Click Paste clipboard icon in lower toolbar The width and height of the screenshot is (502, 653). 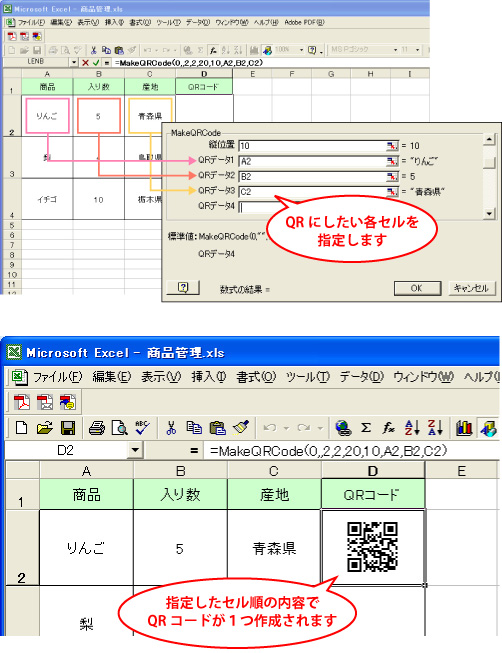[x=217, y=428]
